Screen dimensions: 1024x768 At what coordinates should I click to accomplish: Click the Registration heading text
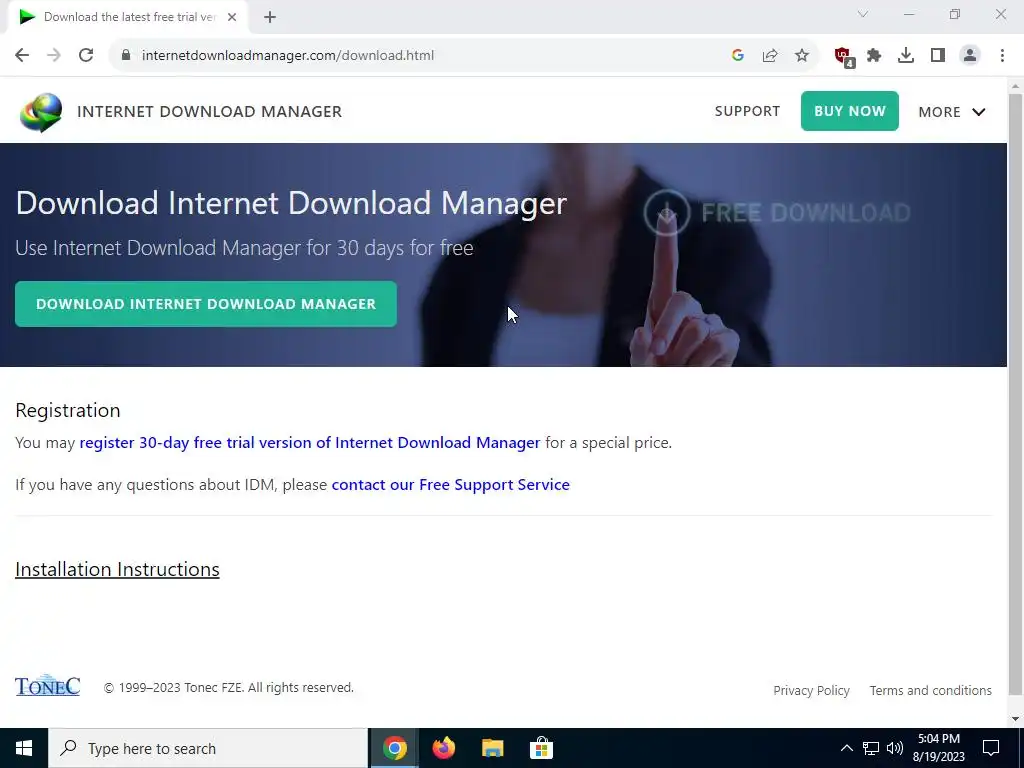tap(68, 410)
